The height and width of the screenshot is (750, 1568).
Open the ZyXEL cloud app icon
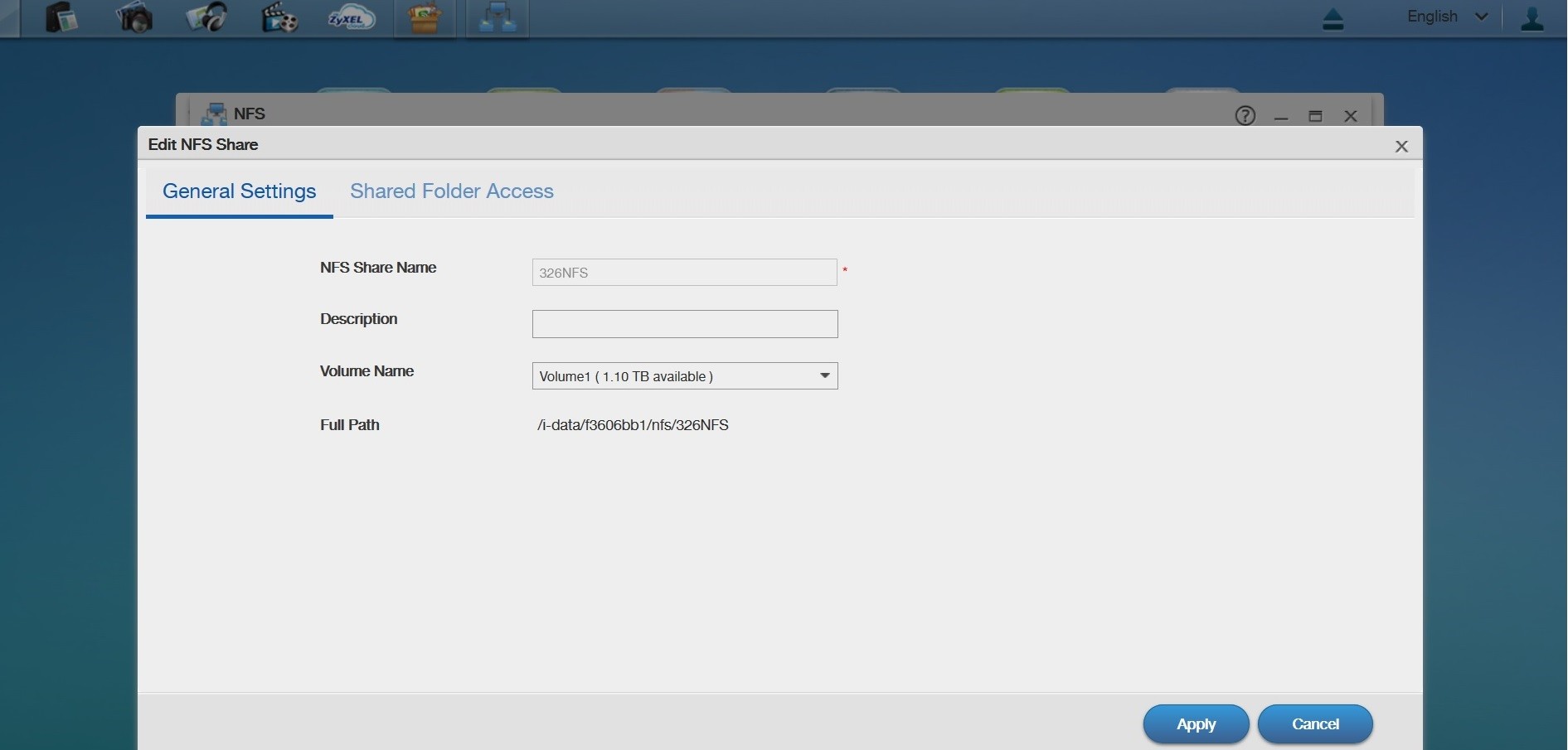[x=352, y=17]
